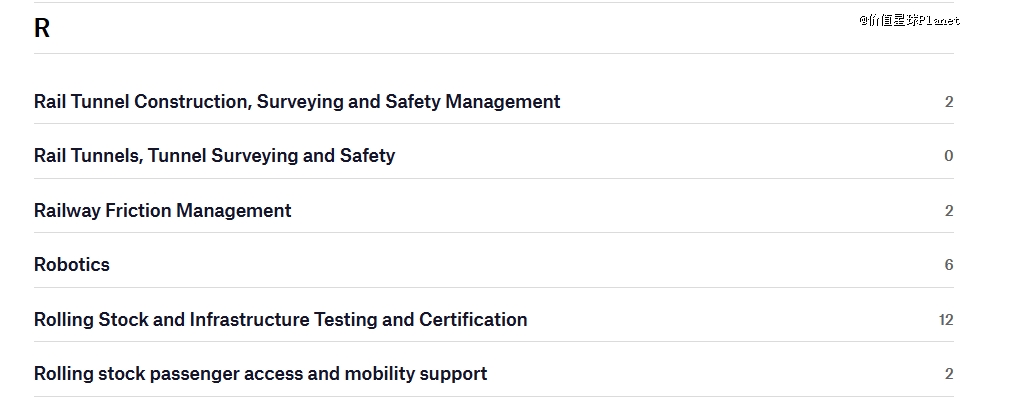The width and height of the screenshot is (1015, 401).
Task: Click the count 2 beside Railway Friction Management
Action: pyautogui.click(x=948, y=211)
